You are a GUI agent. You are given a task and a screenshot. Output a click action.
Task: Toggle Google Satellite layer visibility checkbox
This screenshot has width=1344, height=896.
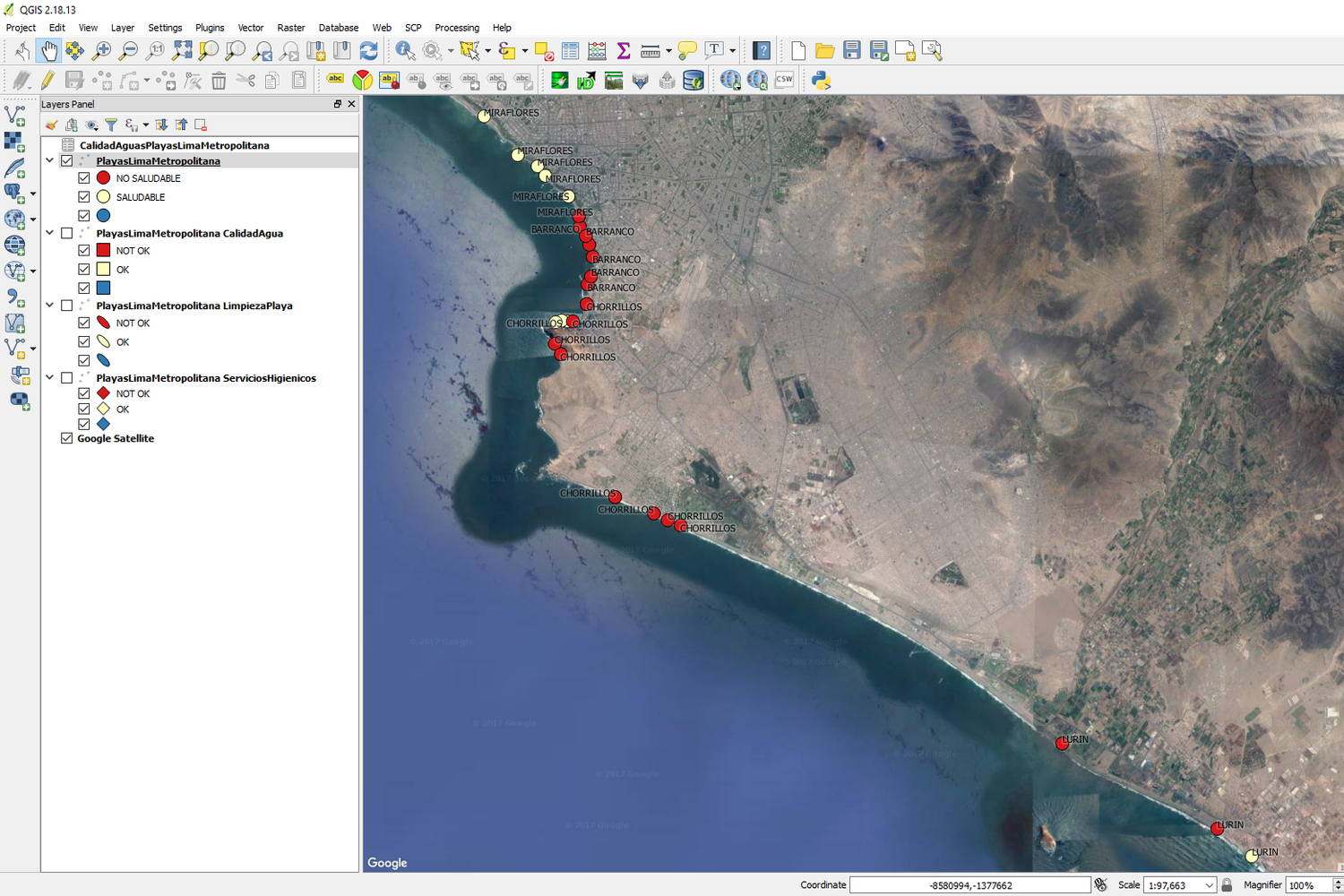click(x=66, y=438)
